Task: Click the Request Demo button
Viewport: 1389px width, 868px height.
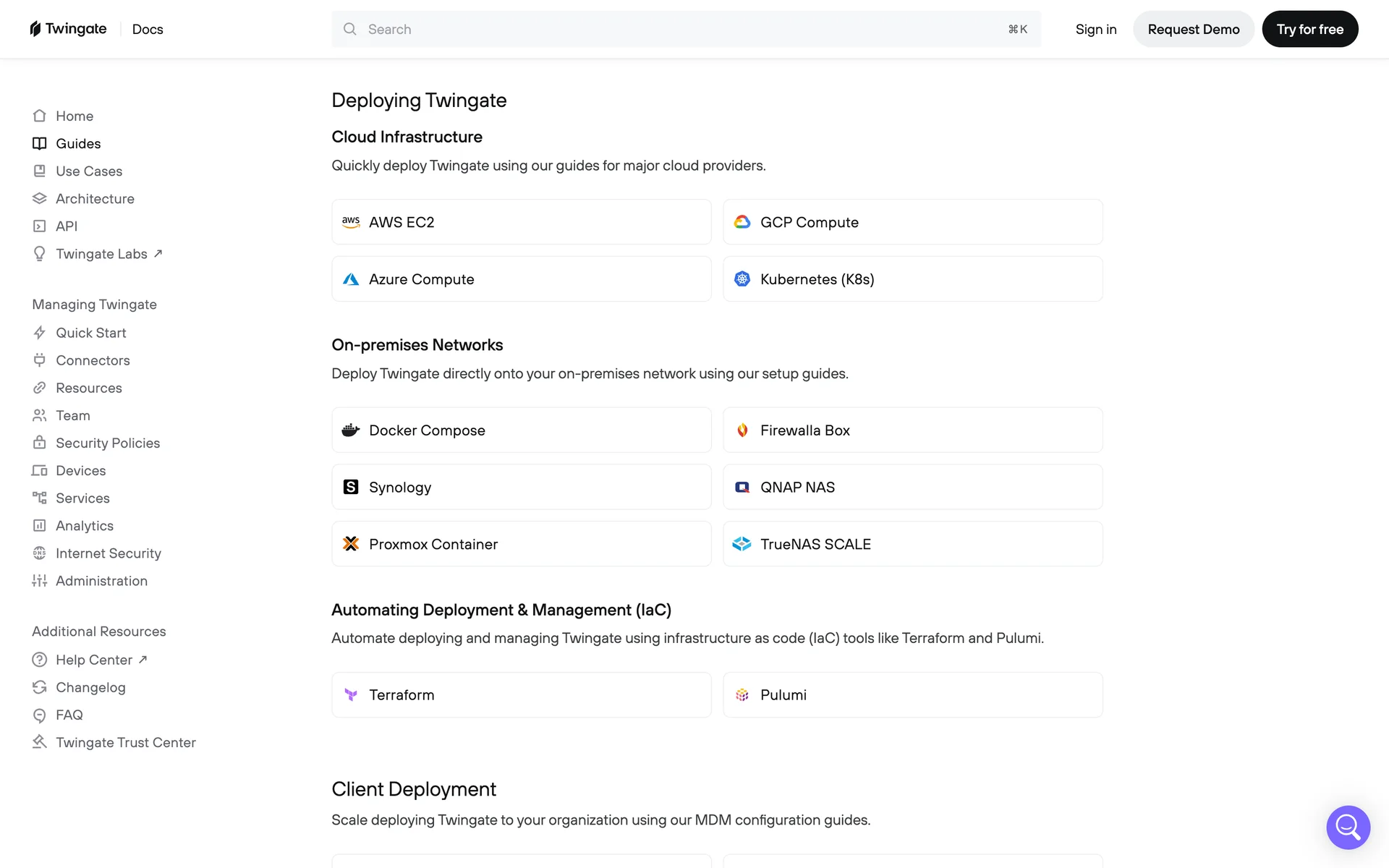Action: click(1193, 29)
